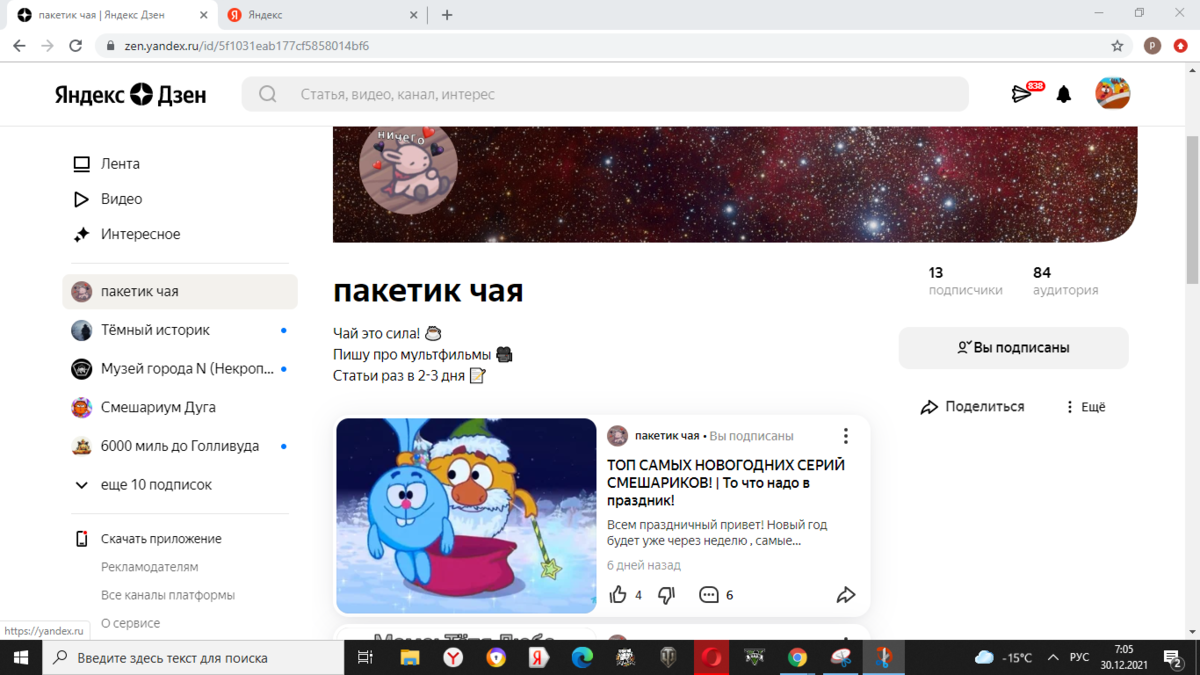Select the пакетик чая Яндекс Дзен tab
1200x675 pixels.
(x=110, y=15)
